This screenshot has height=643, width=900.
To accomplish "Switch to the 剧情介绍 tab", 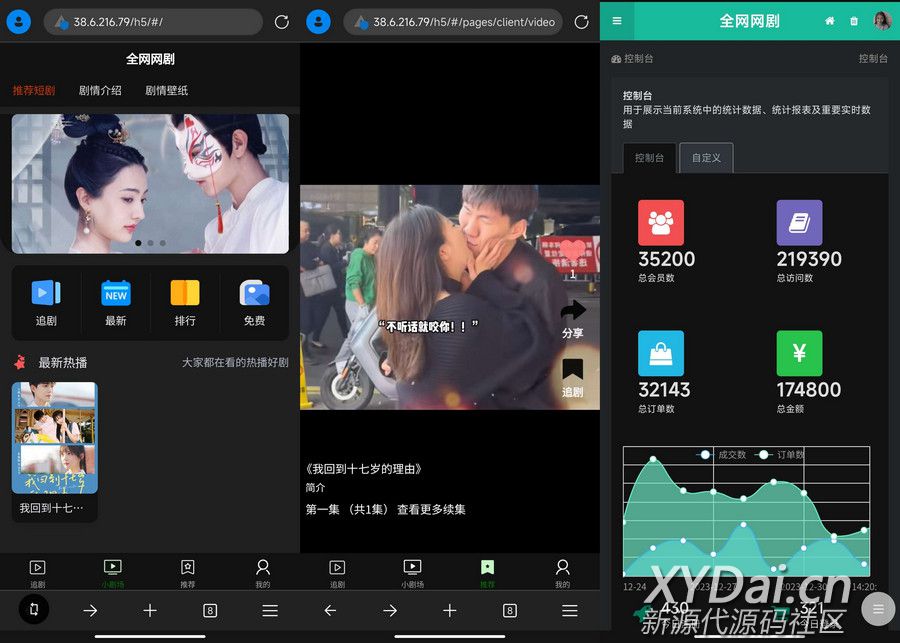I will click(x=100, y=90).
